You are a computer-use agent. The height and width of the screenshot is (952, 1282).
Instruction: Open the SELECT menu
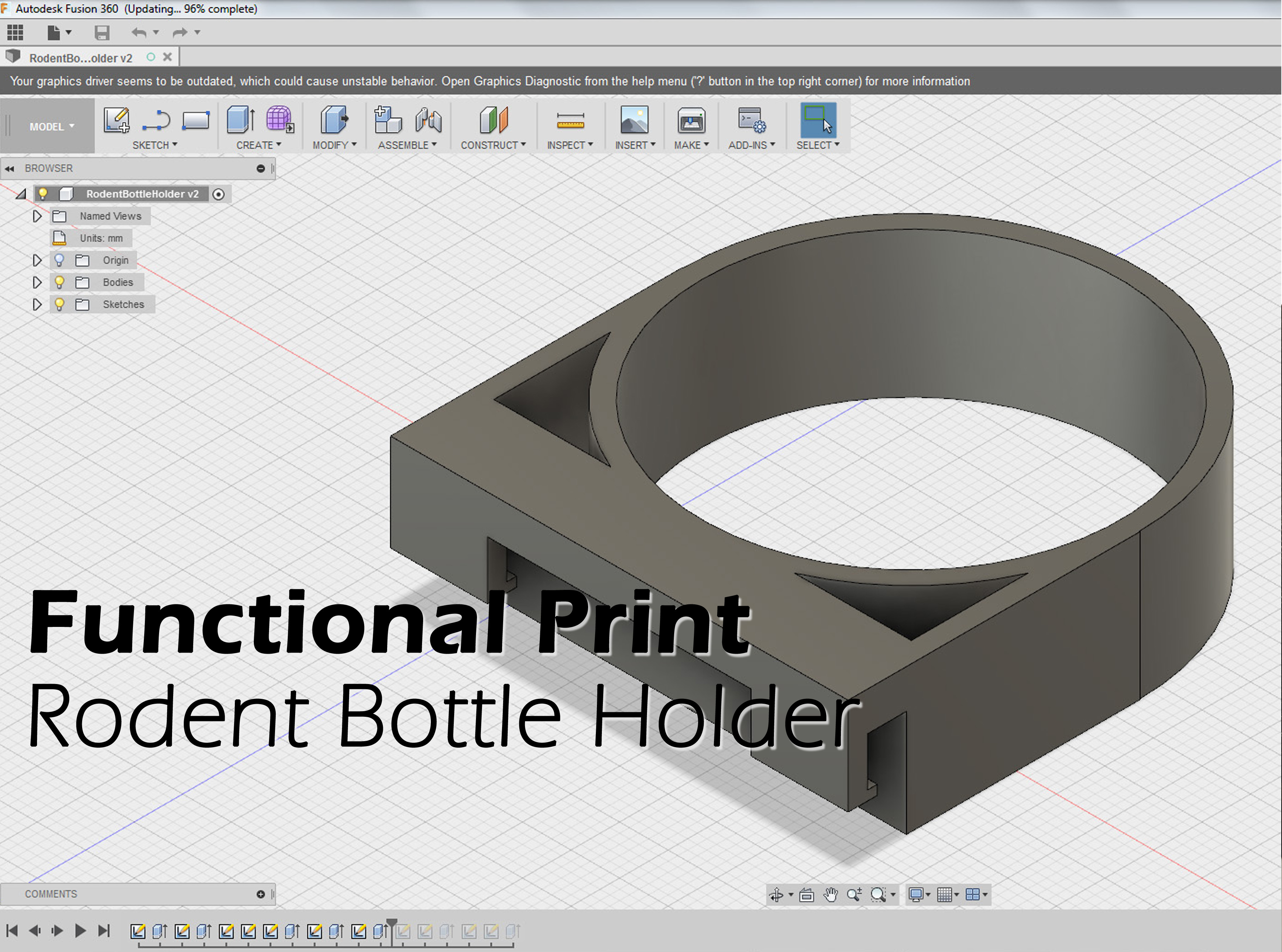(x=818, y=145)
